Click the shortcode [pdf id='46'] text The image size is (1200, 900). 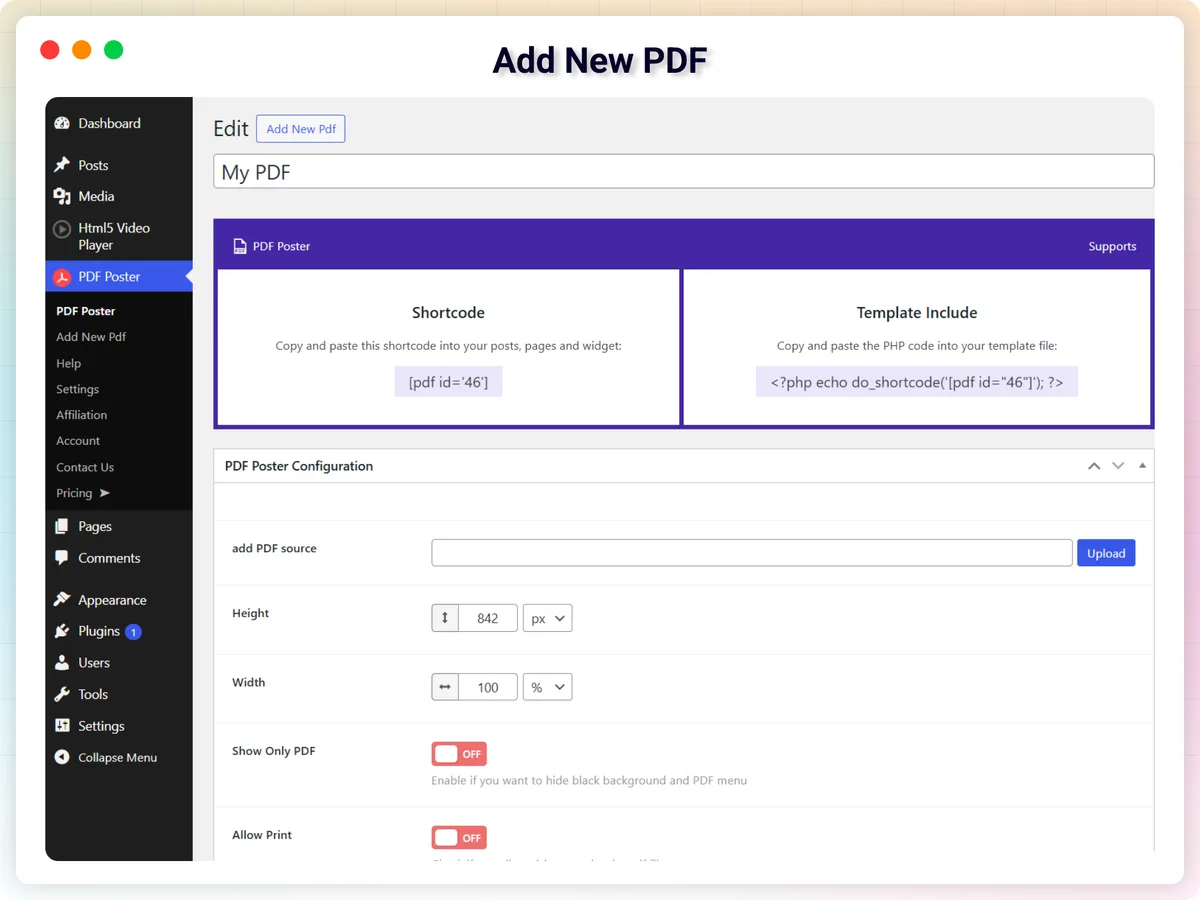[x=448, y=381]
